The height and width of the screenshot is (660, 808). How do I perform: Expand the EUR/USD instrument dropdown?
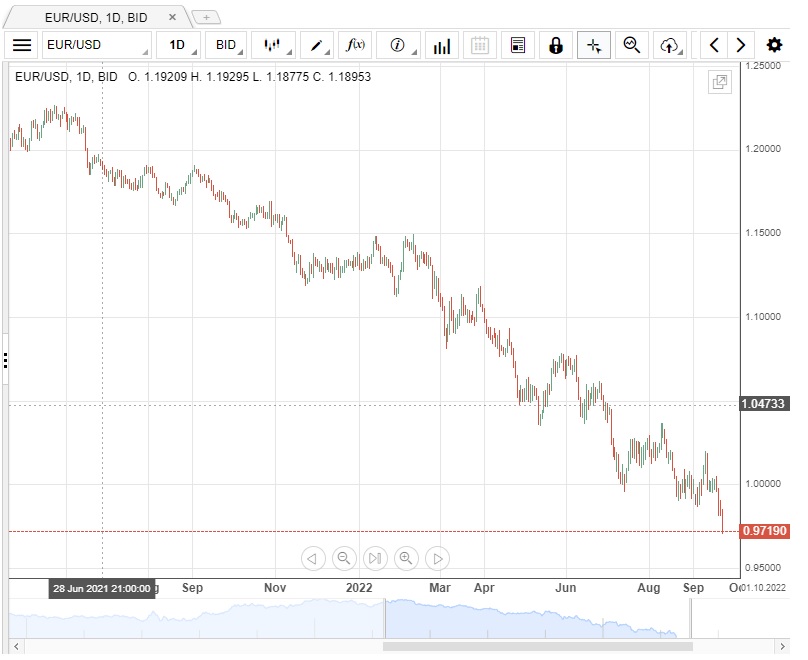click(96, 45)
